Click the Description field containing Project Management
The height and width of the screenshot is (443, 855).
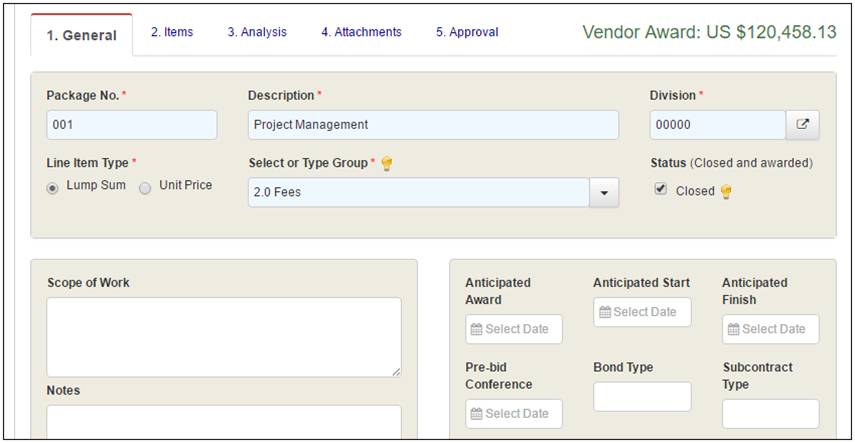point(433,124)
